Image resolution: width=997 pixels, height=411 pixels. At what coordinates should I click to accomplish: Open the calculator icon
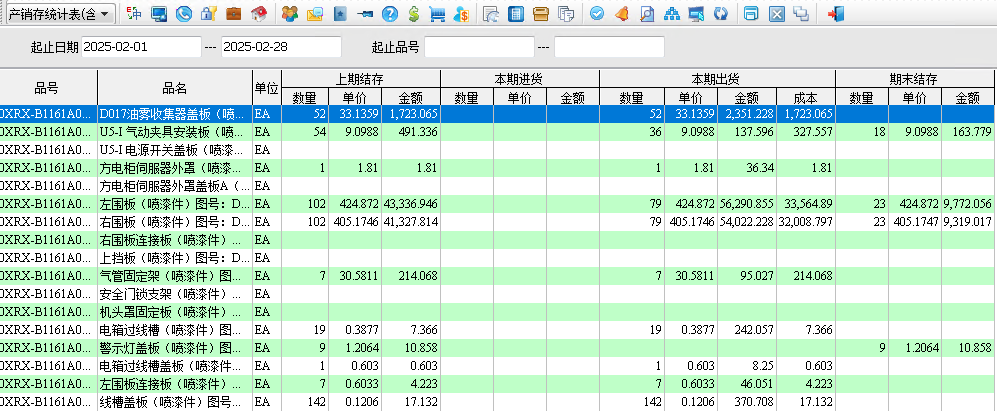pos(516,14)
